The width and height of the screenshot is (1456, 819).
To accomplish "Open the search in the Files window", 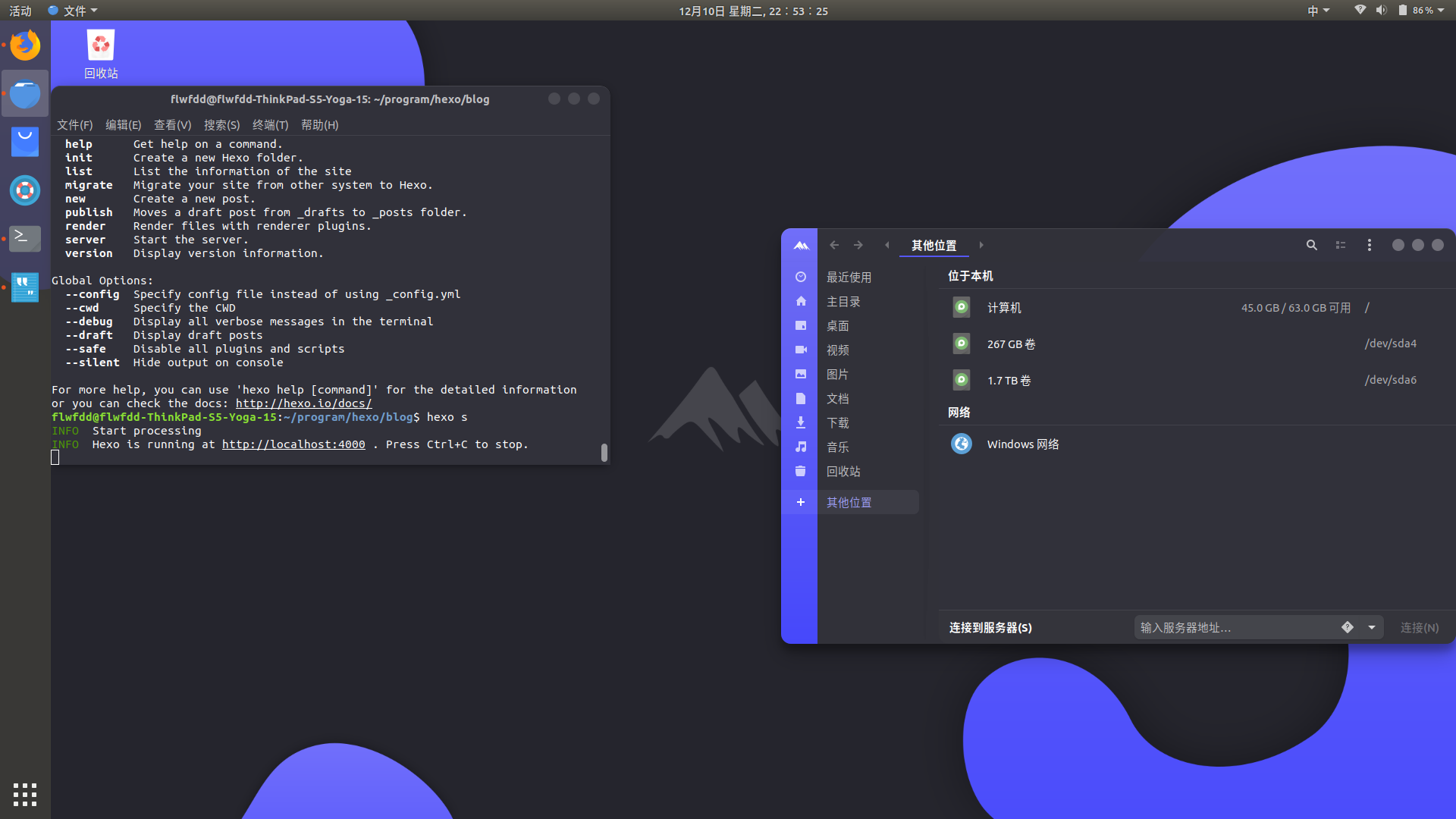I will (1312, 245).
